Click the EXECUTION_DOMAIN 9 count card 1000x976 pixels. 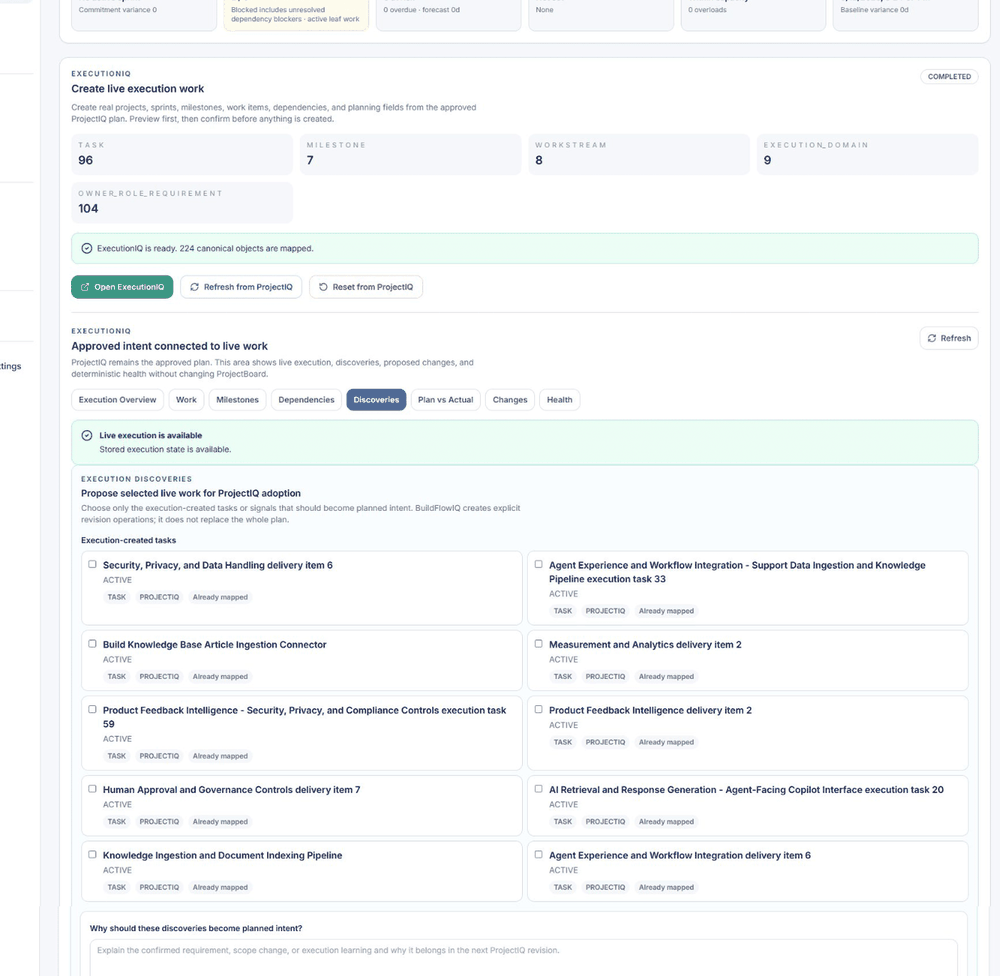point(867,154)
